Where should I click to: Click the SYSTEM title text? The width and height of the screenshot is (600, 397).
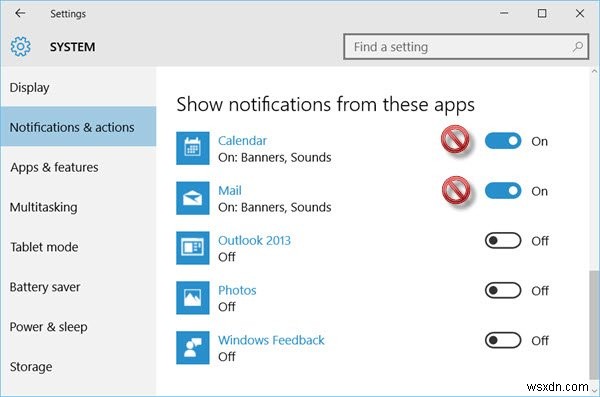pyautogui.click(x=72, y=47)
